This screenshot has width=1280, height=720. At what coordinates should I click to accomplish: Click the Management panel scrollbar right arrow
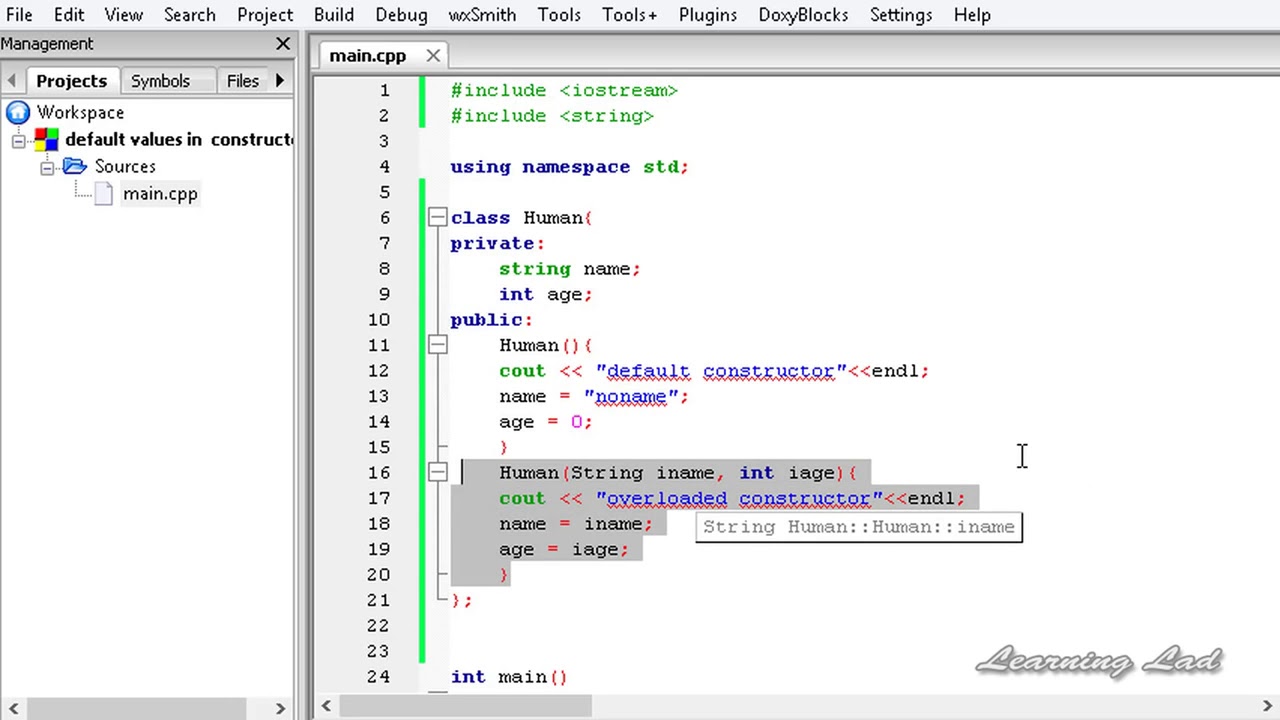280,709
